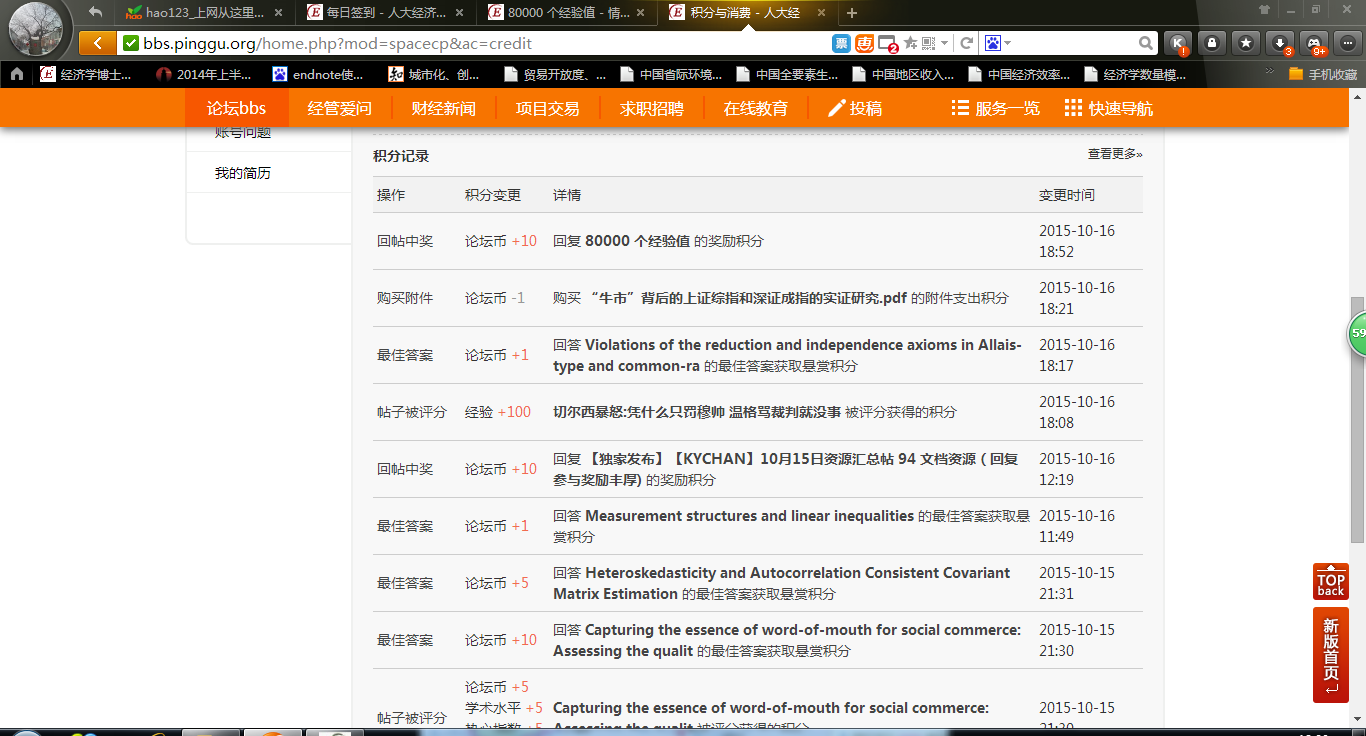Click the 投稿 pencil link in the navigation bar

point(856,109)
